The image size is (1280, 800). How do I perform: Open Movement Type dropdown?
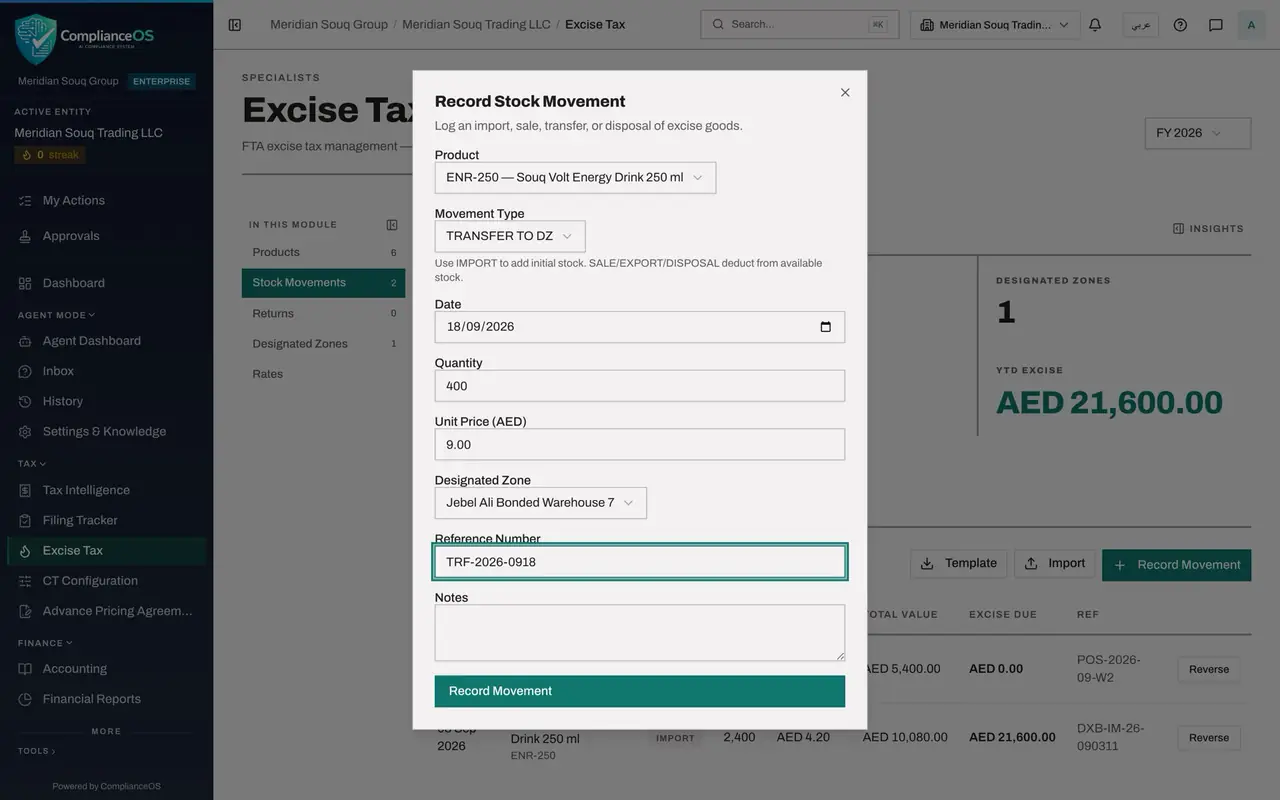510,236
